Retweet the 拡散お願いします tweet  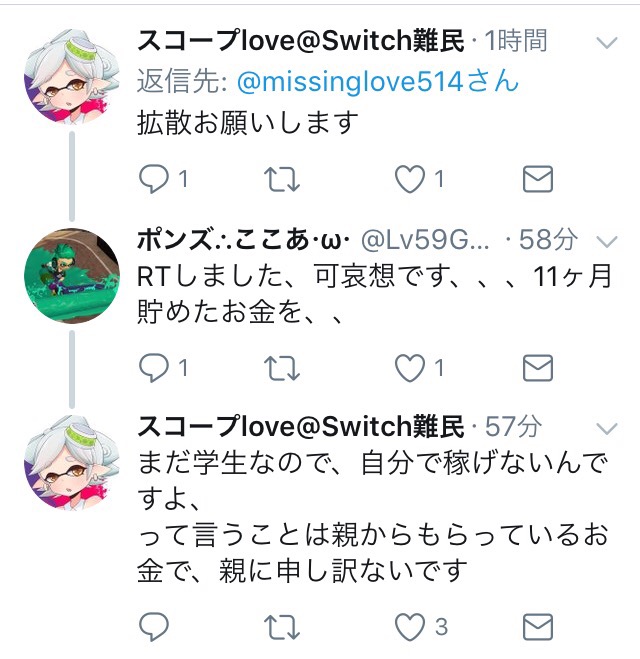[282, 180]
